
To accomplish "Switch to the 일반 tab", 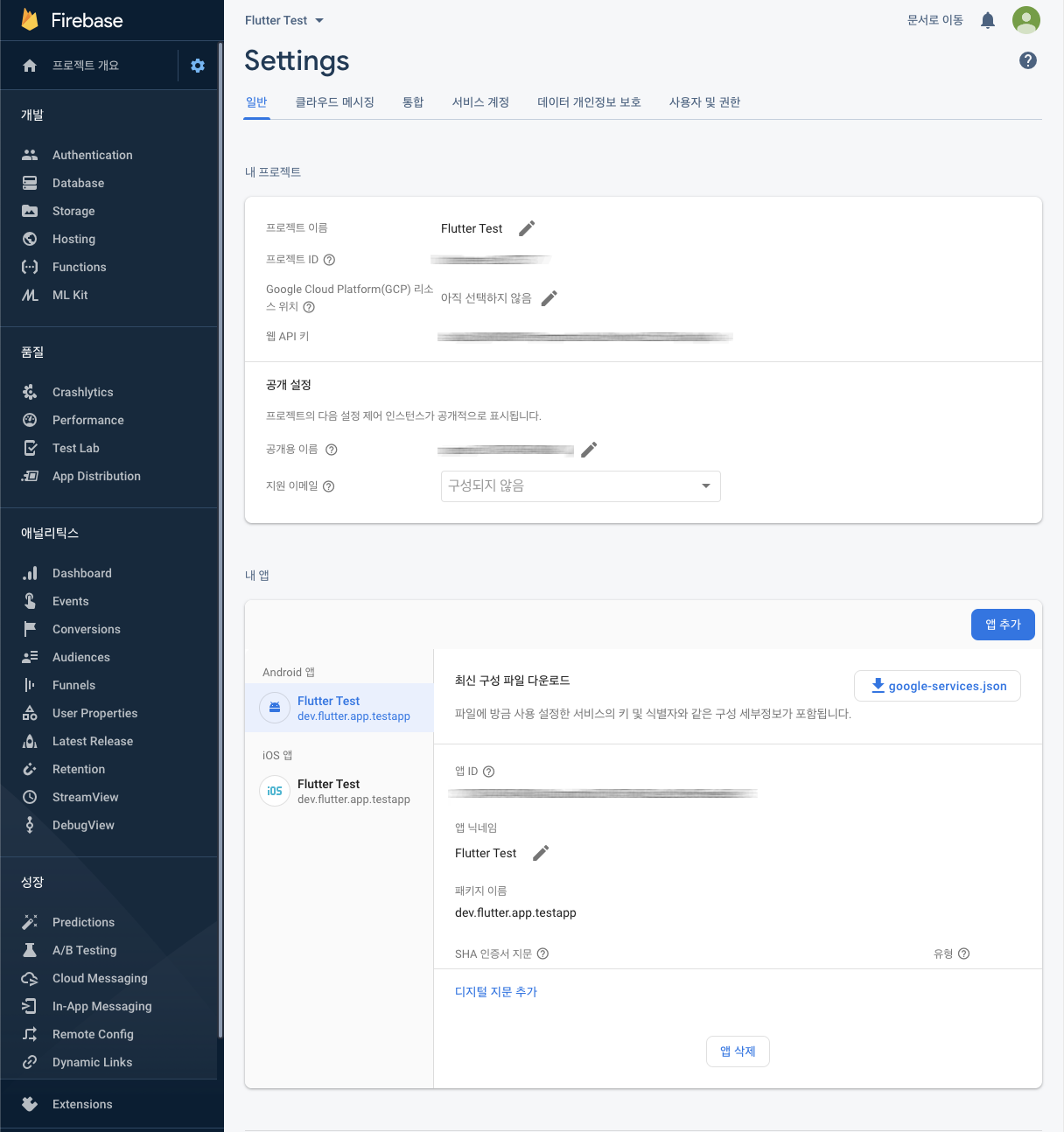I will tap(256, 102).
